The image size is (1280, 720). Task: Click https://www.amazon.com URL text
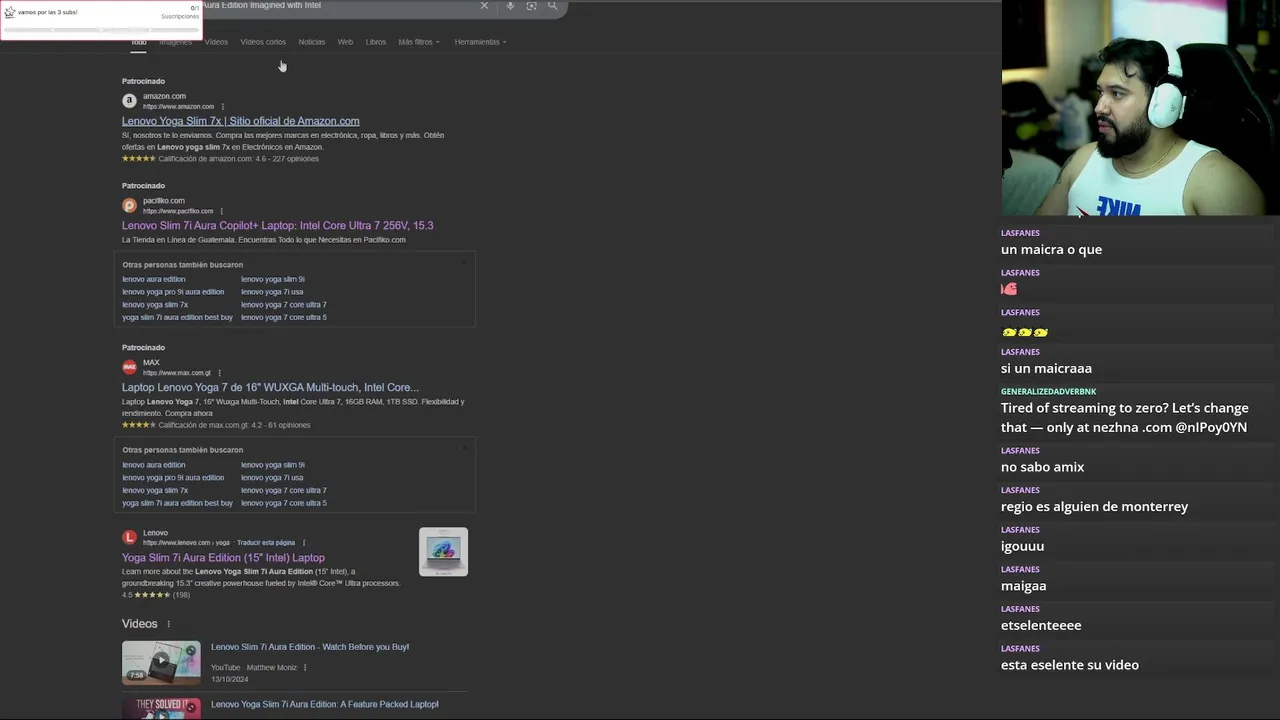(178, 106)
